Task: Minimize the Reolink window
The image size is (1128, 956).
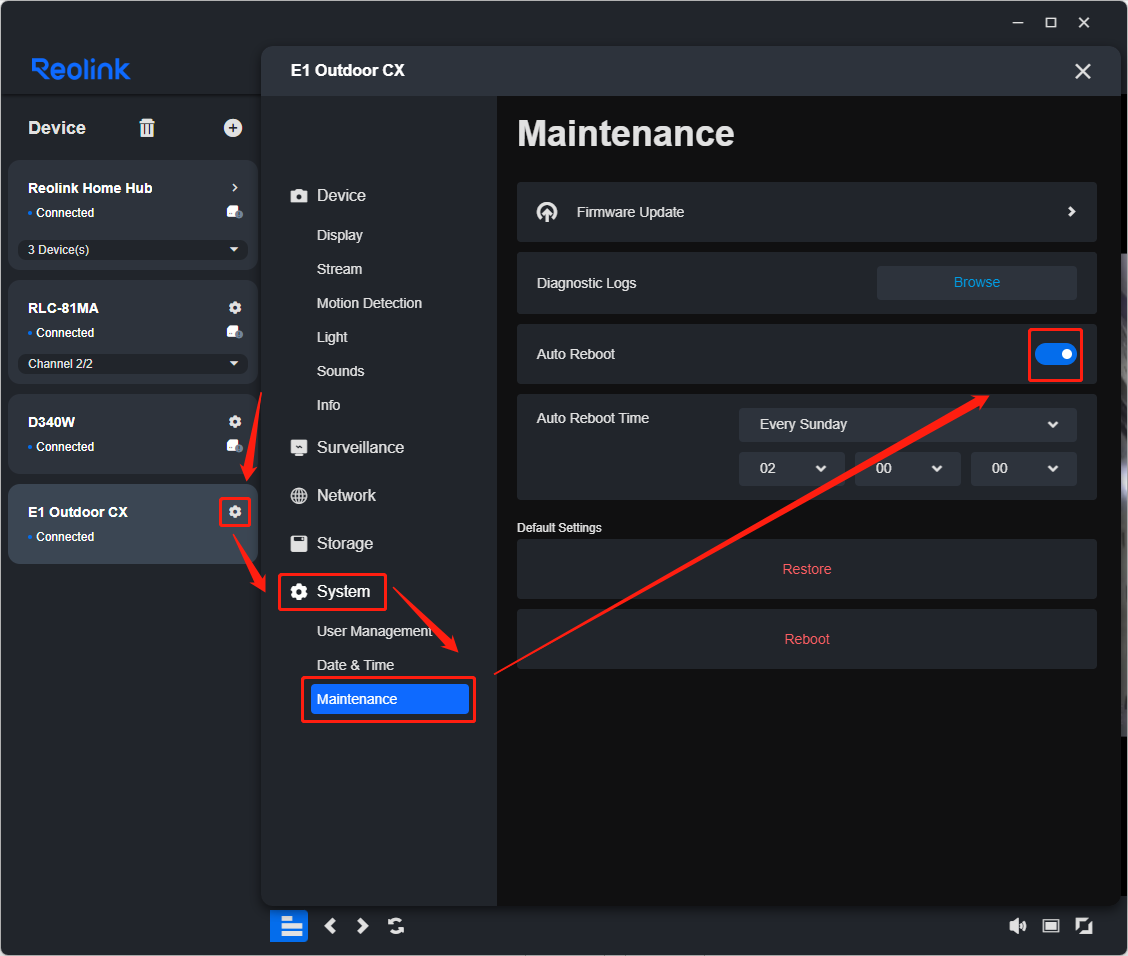Action: [1017, 23]
